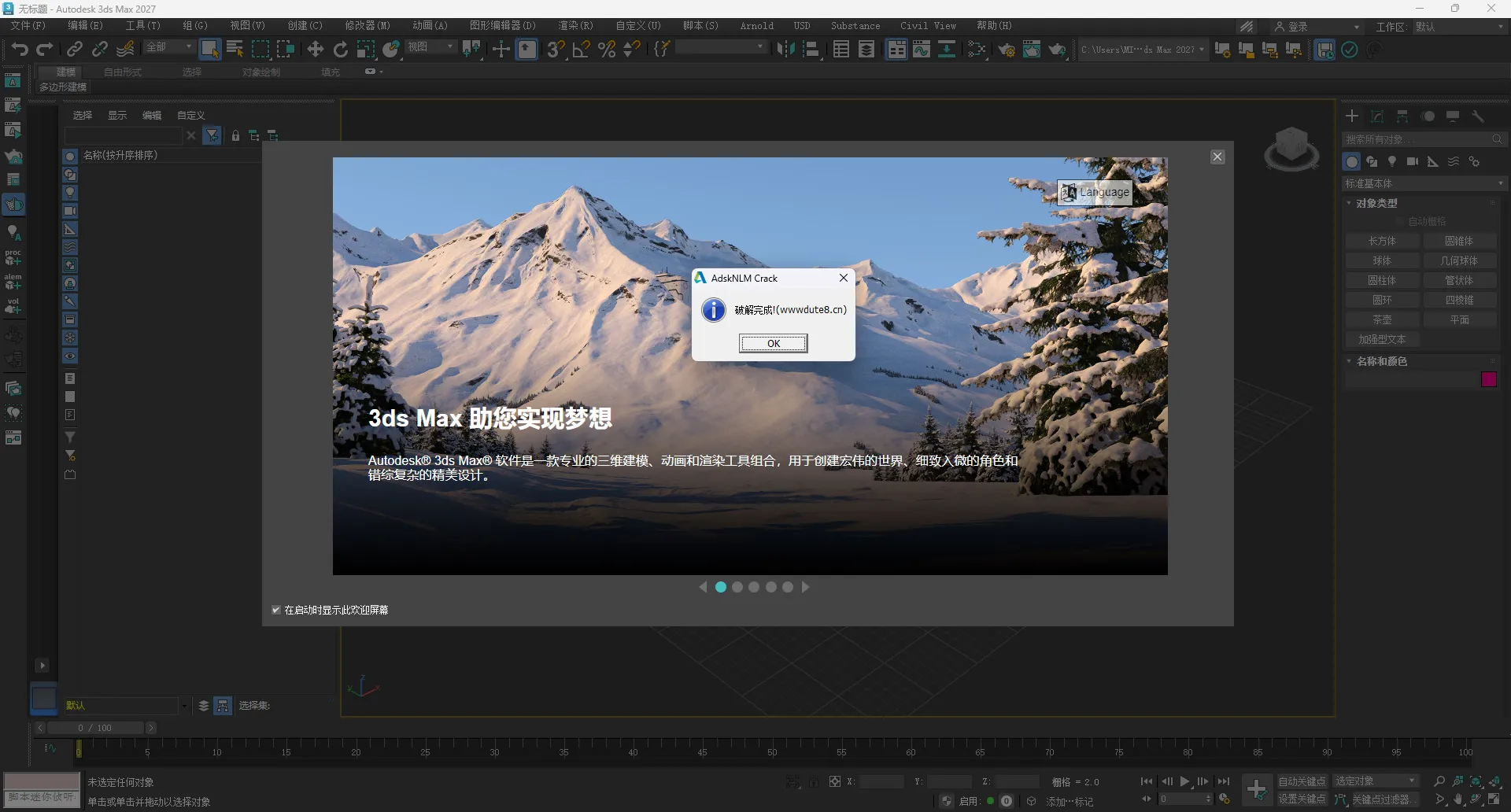The height and width of the screenshot is (812, 1511).
Task: Select the Cameras category icon in command panel
Action: coord(1413,161)
